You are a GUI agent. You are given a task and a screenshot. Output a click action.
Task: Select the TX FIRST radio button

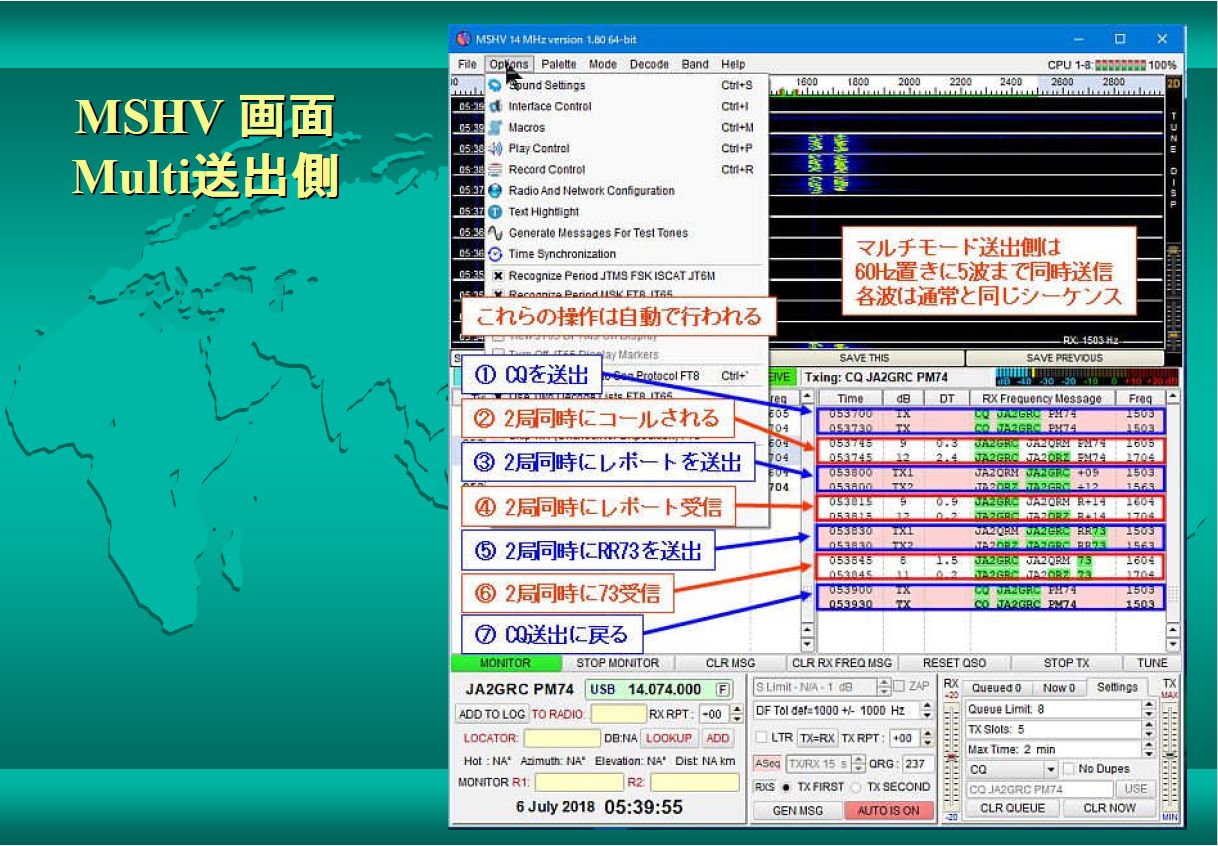788,787
